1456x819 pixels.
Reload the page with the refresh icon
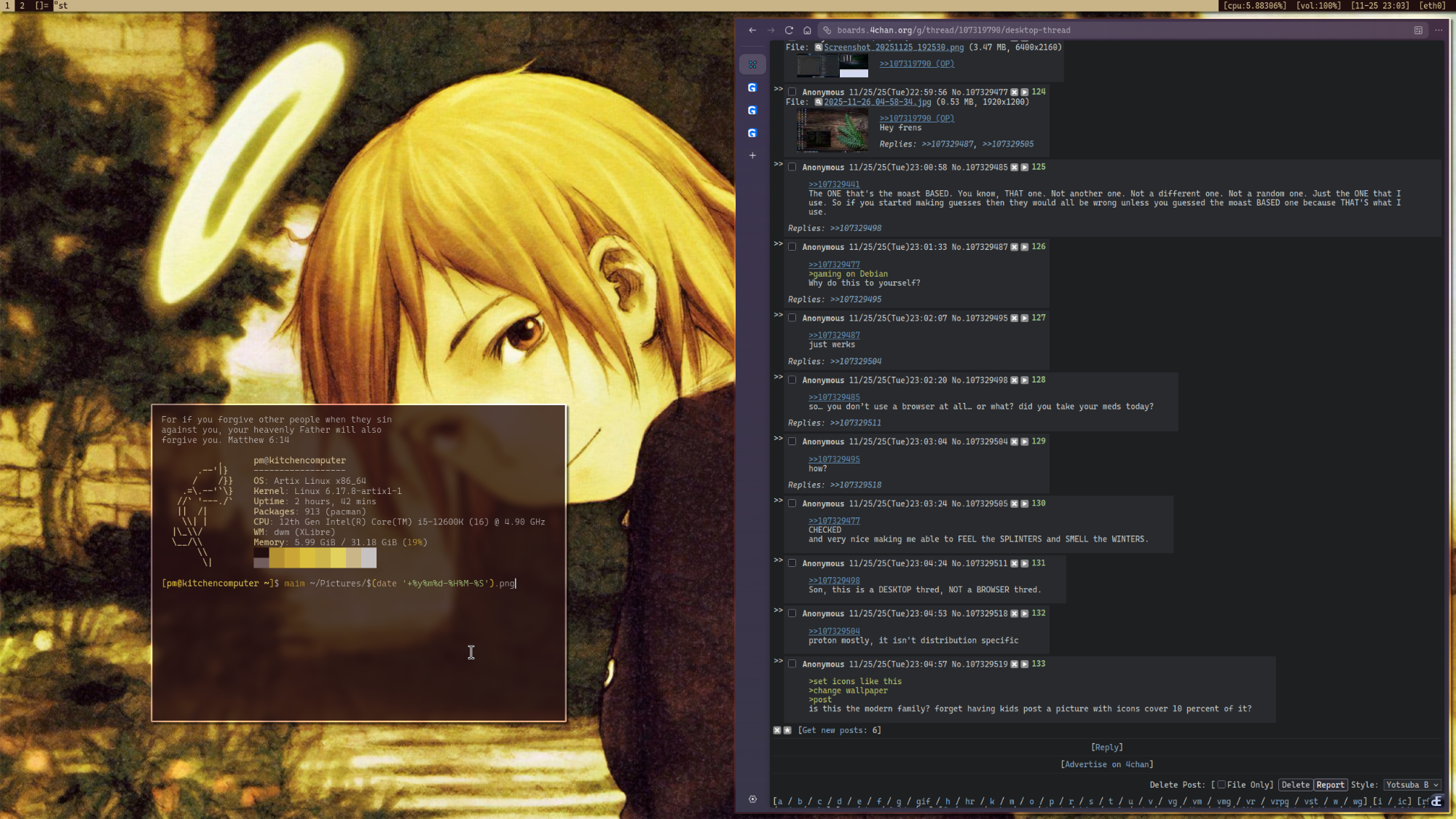coord(789,30)
